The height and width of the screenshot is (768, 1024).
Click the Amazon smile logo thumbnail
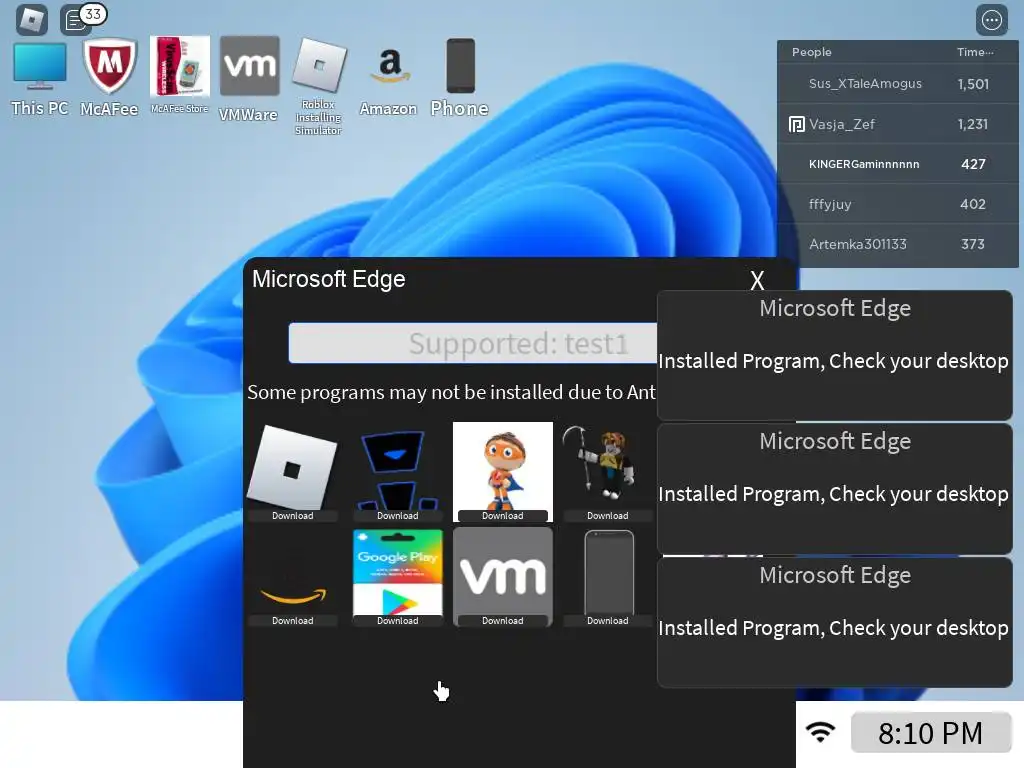[293, 594]
